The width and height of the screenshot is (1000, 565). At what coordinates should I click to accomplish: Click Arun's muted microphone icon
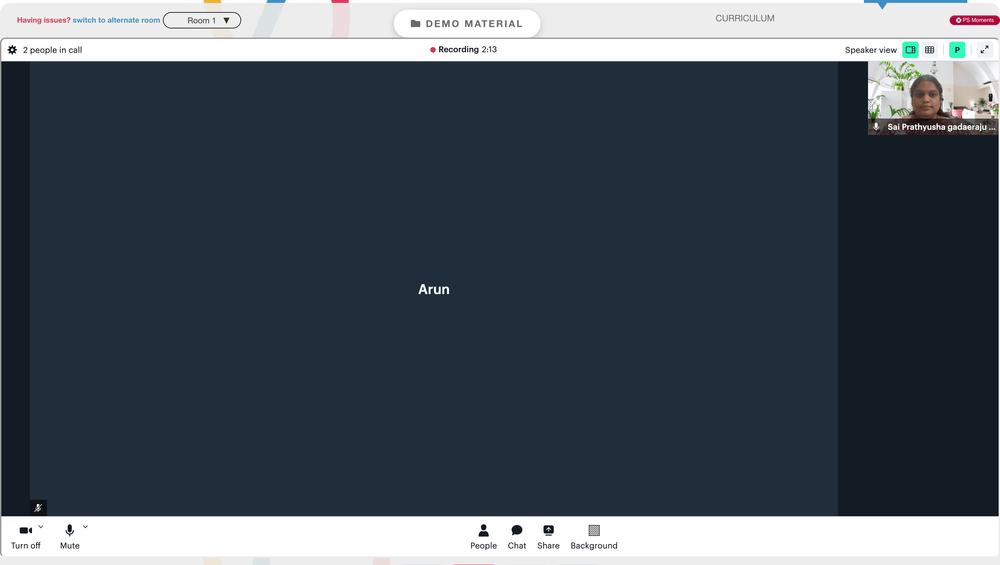(x=38, y=508)
